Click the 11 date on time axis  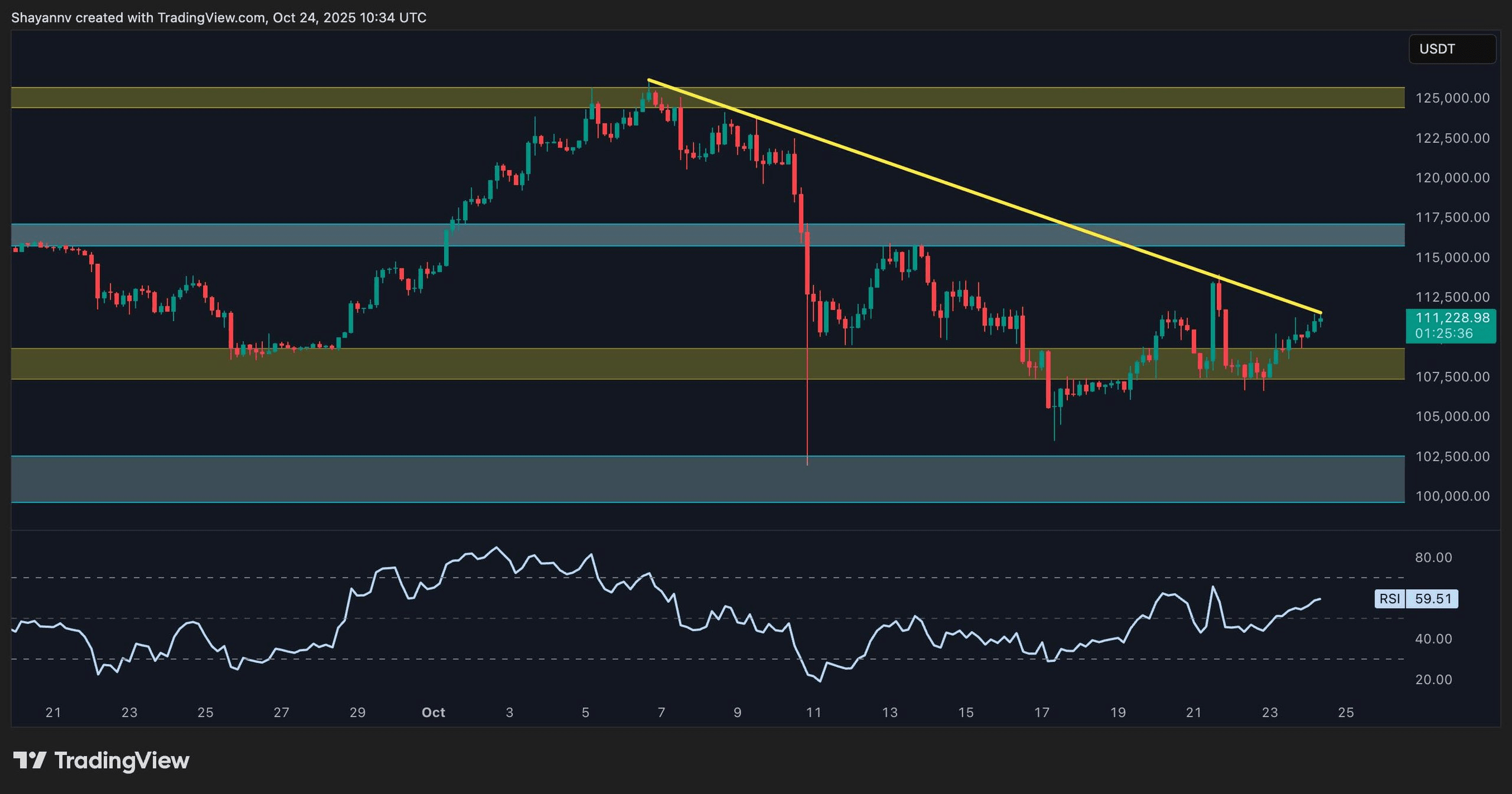pos(813,713)
